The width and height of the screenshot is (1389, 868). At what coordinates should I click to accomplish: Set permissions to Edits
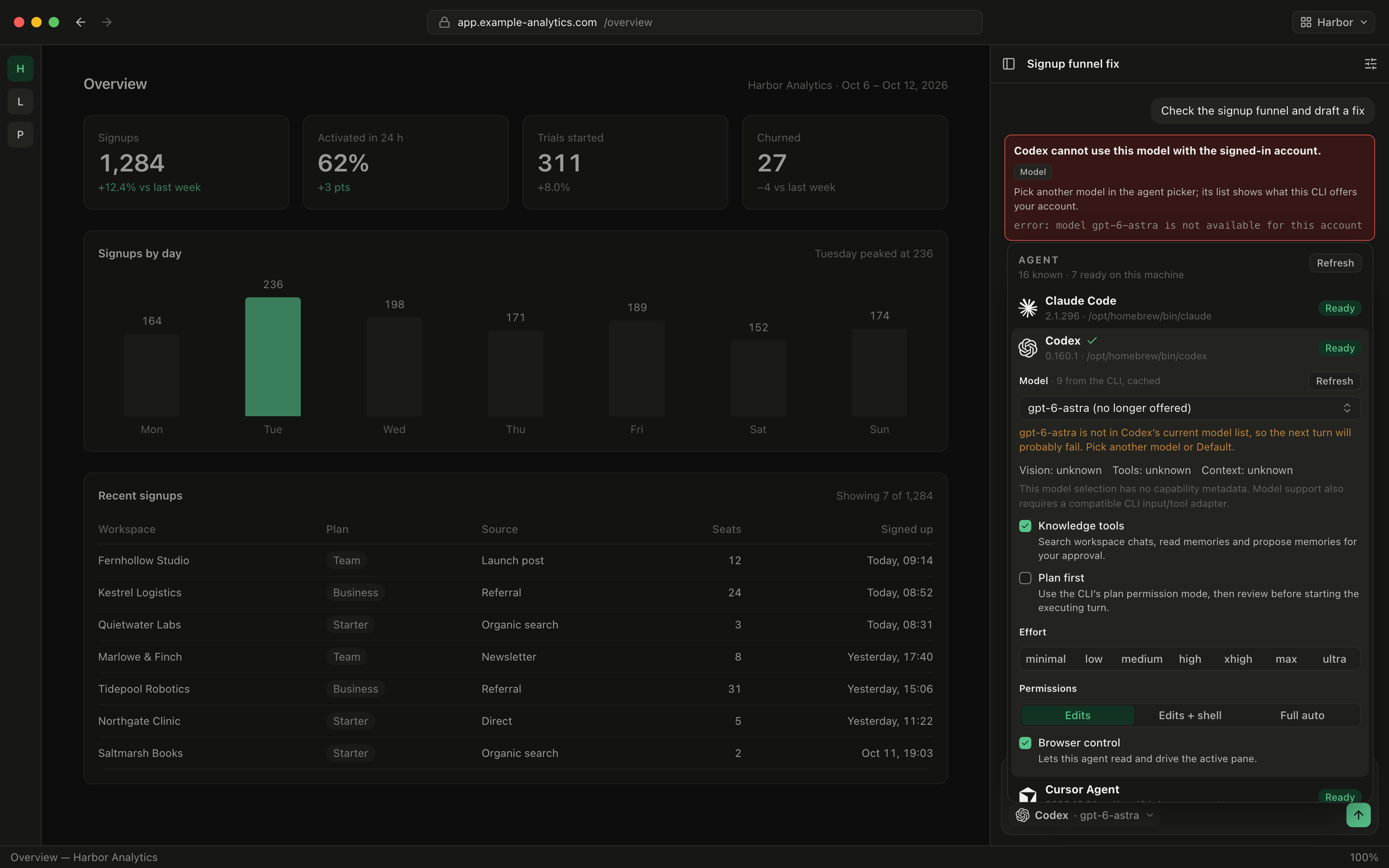click(1077, 715)
